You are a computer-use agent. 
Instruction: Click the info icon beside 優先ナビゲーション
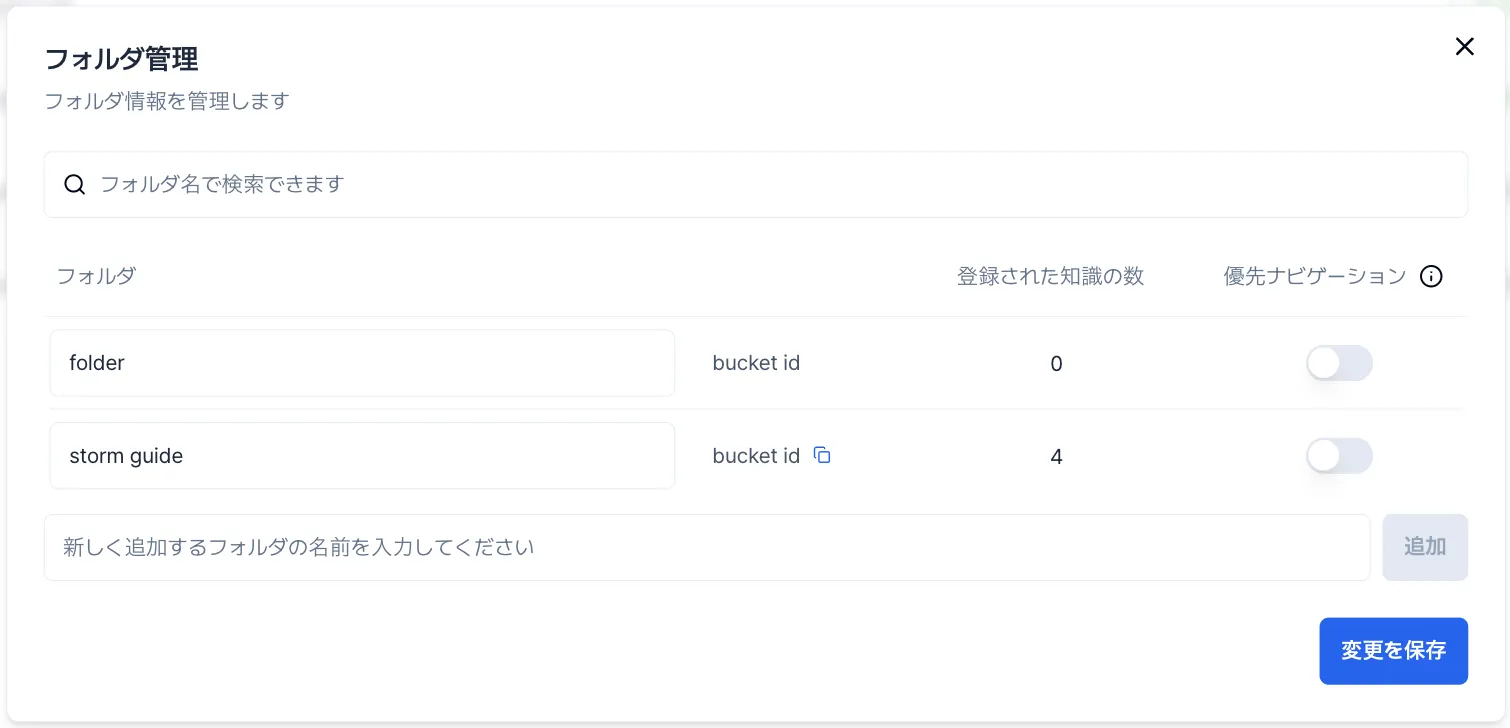tap(1431, 277)
